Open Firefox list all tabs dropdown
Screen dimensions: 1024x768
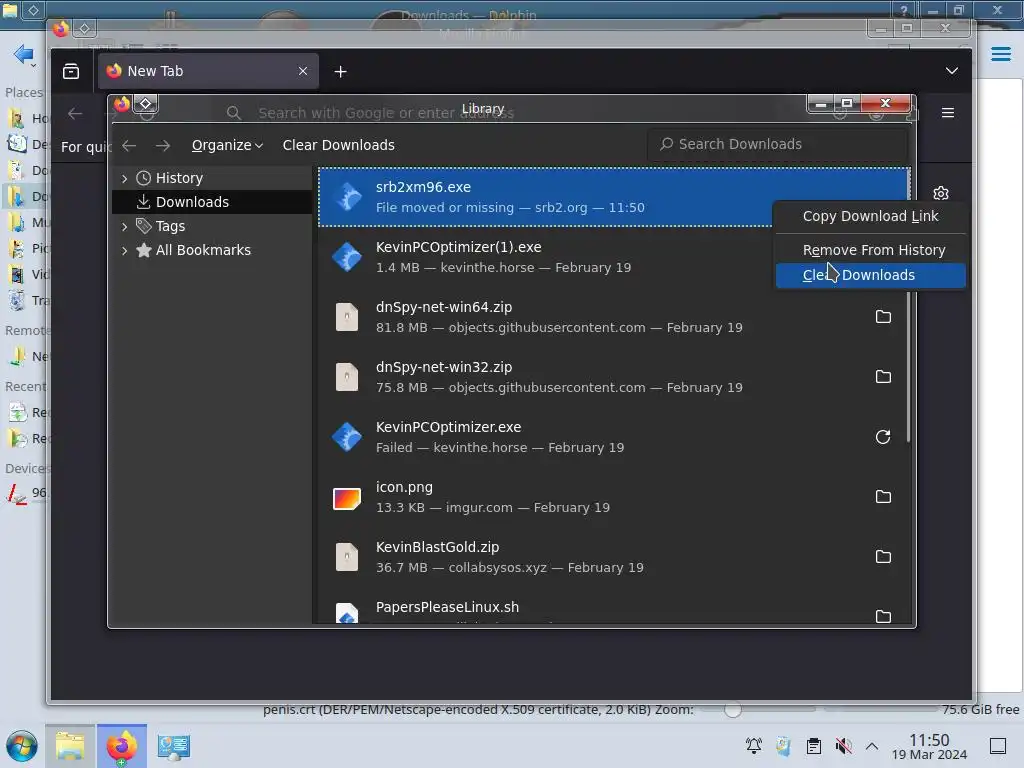(952, 71)
